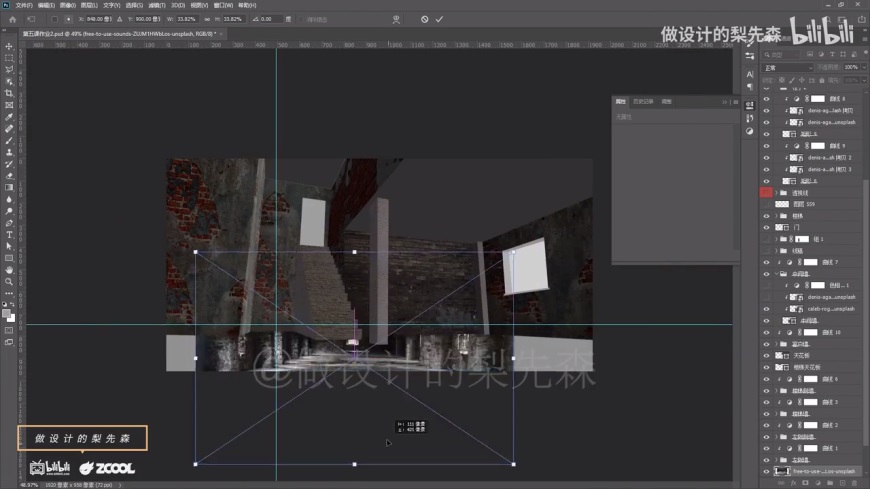Screen dimensions: 870x489
Task: Click the red label on 透视线 group
Action: point(766,193)
